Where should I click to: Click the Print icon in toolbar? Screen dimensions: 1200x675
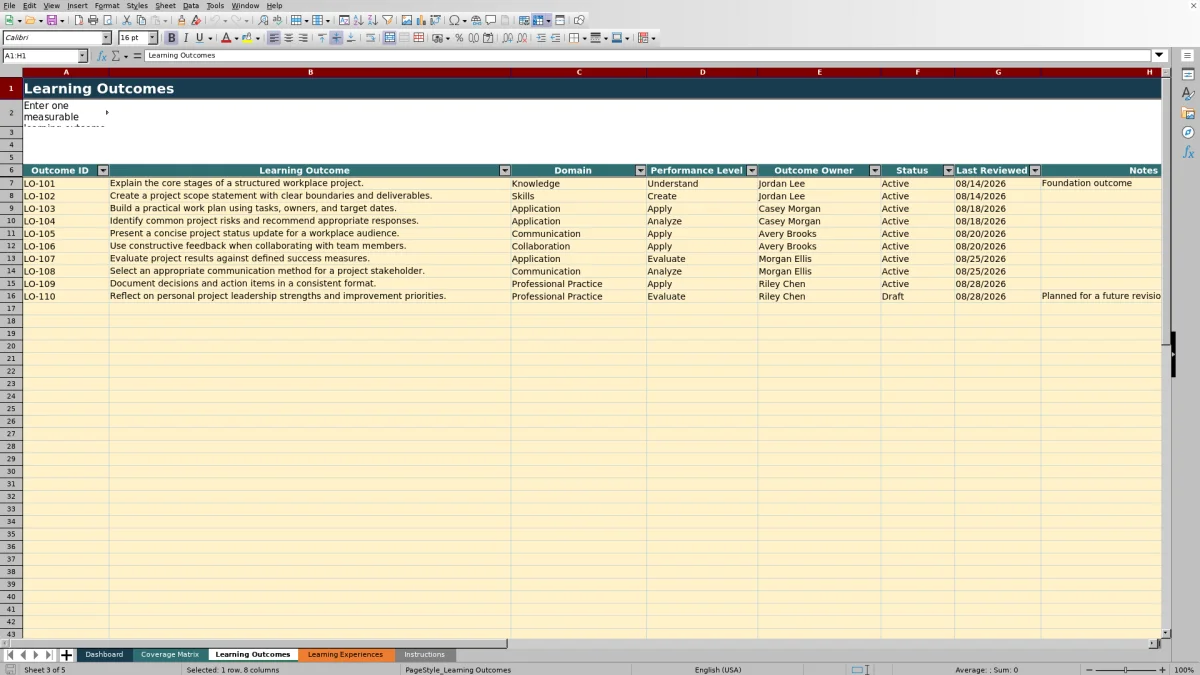(93, 20)
